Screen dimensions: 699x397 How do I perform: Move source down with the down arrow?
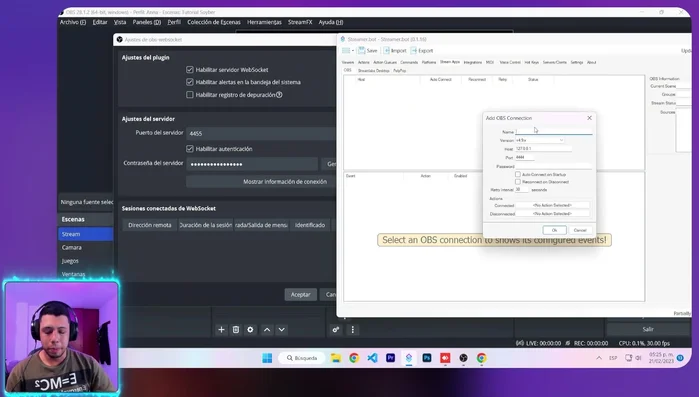[281, 330]
